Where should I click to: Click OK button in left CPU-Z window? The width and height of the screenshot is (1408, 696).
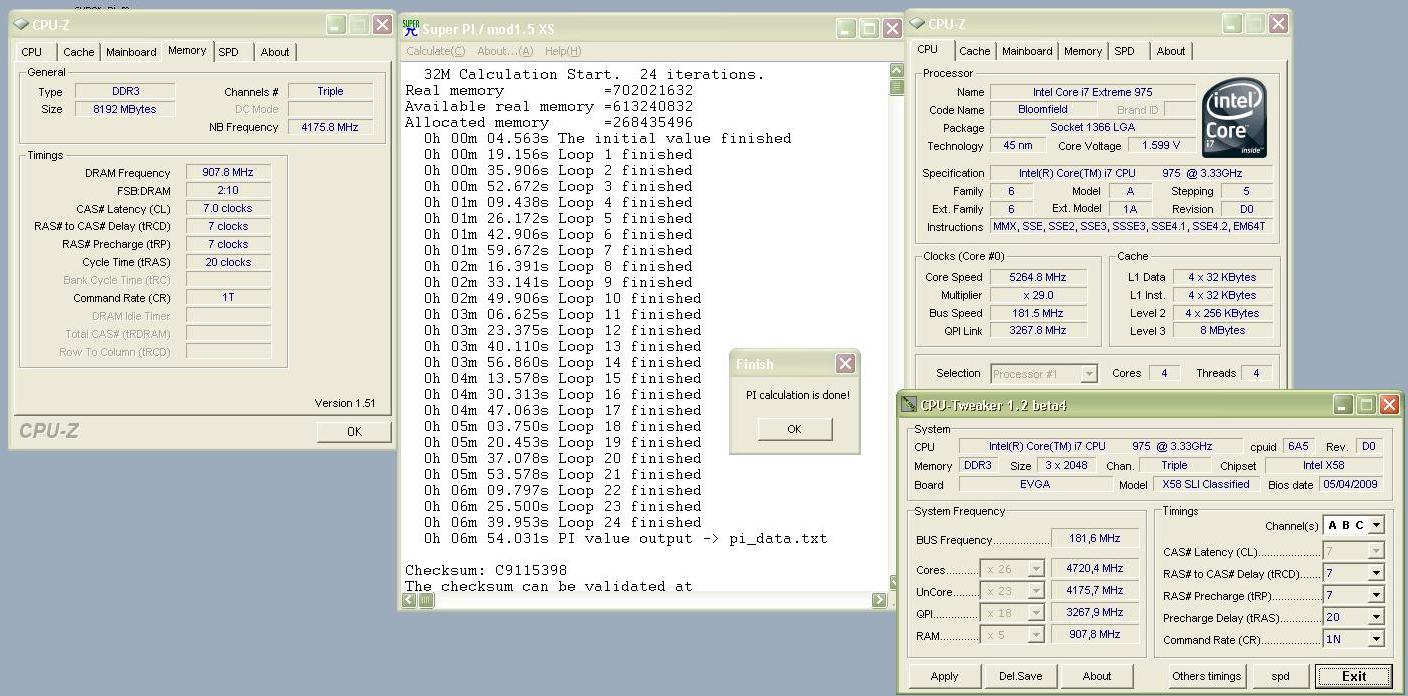click(354, 431)
